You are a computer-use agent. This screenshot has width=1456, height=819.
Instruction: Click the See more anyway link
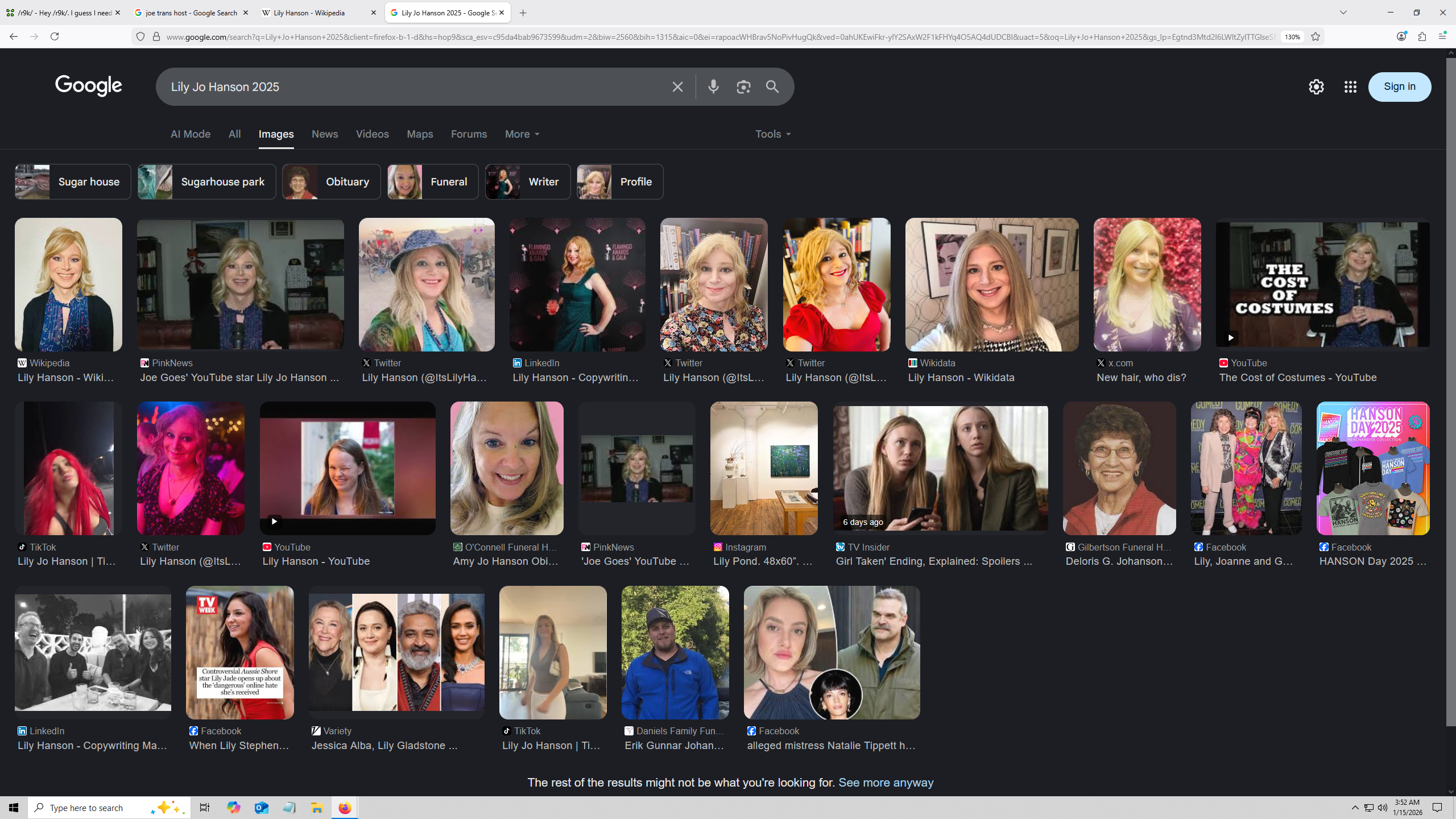click(x=886, y=783)
